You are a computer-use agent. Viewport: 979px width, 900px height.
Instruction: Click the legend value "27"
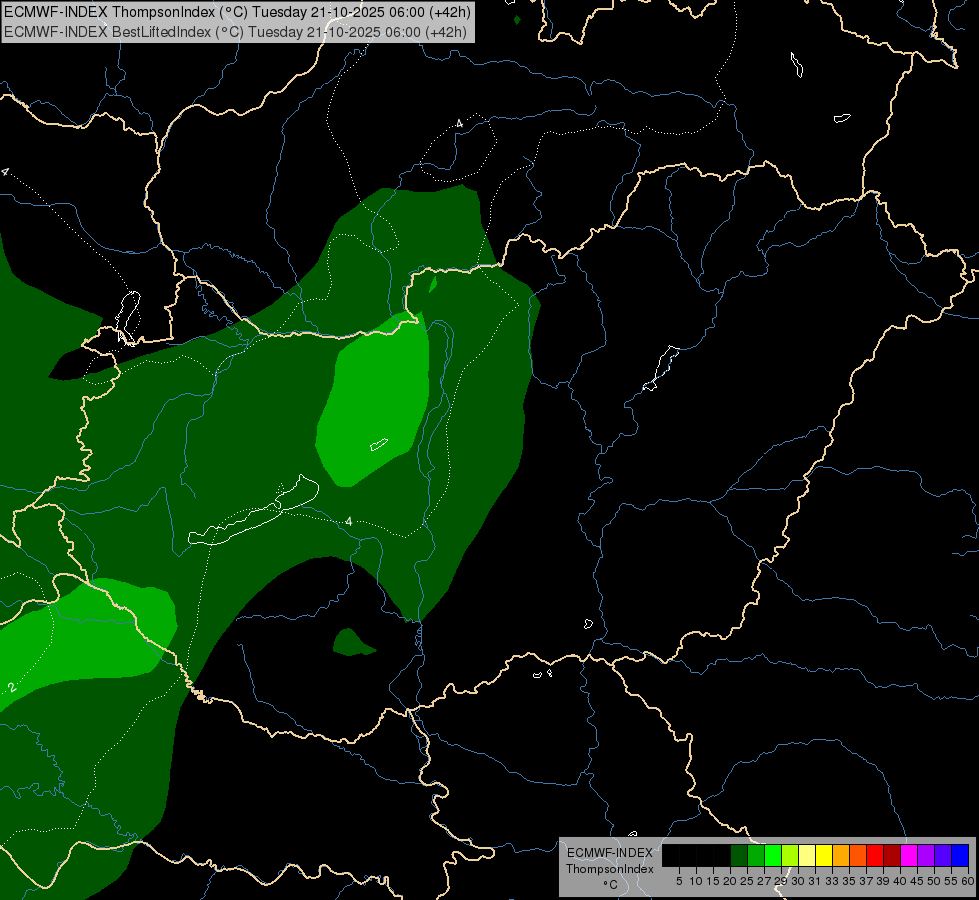(765, 881)
